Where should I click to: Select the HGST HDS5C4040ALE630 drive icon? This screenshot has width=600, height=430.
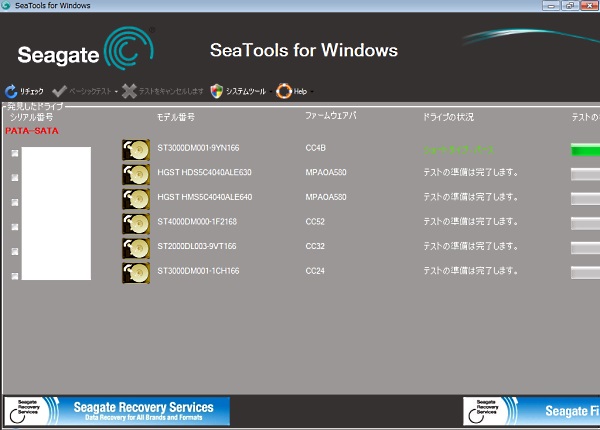click(135, 174)
